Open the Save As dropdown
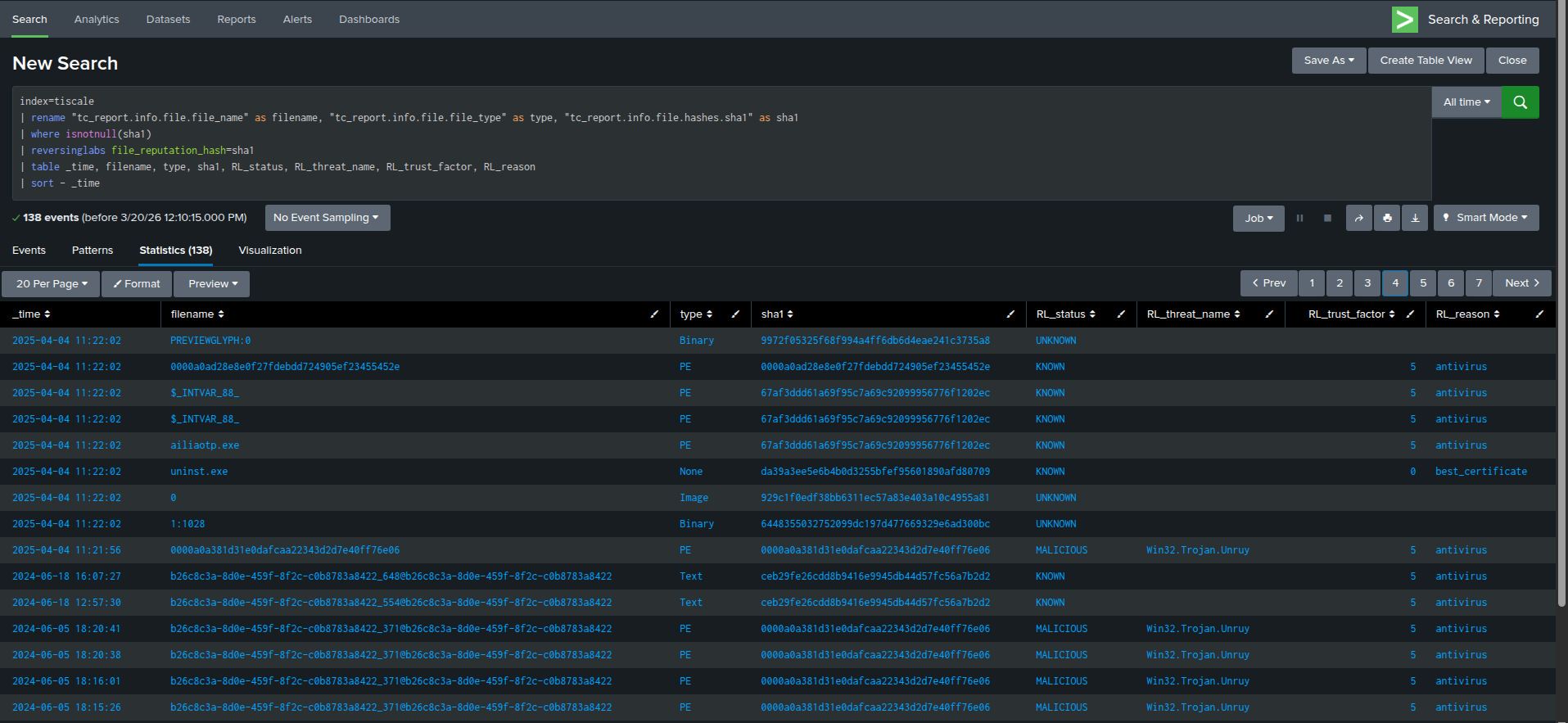Image resolution: width=1568 pixels, height=723 pixels. [x=1329, y=61]
